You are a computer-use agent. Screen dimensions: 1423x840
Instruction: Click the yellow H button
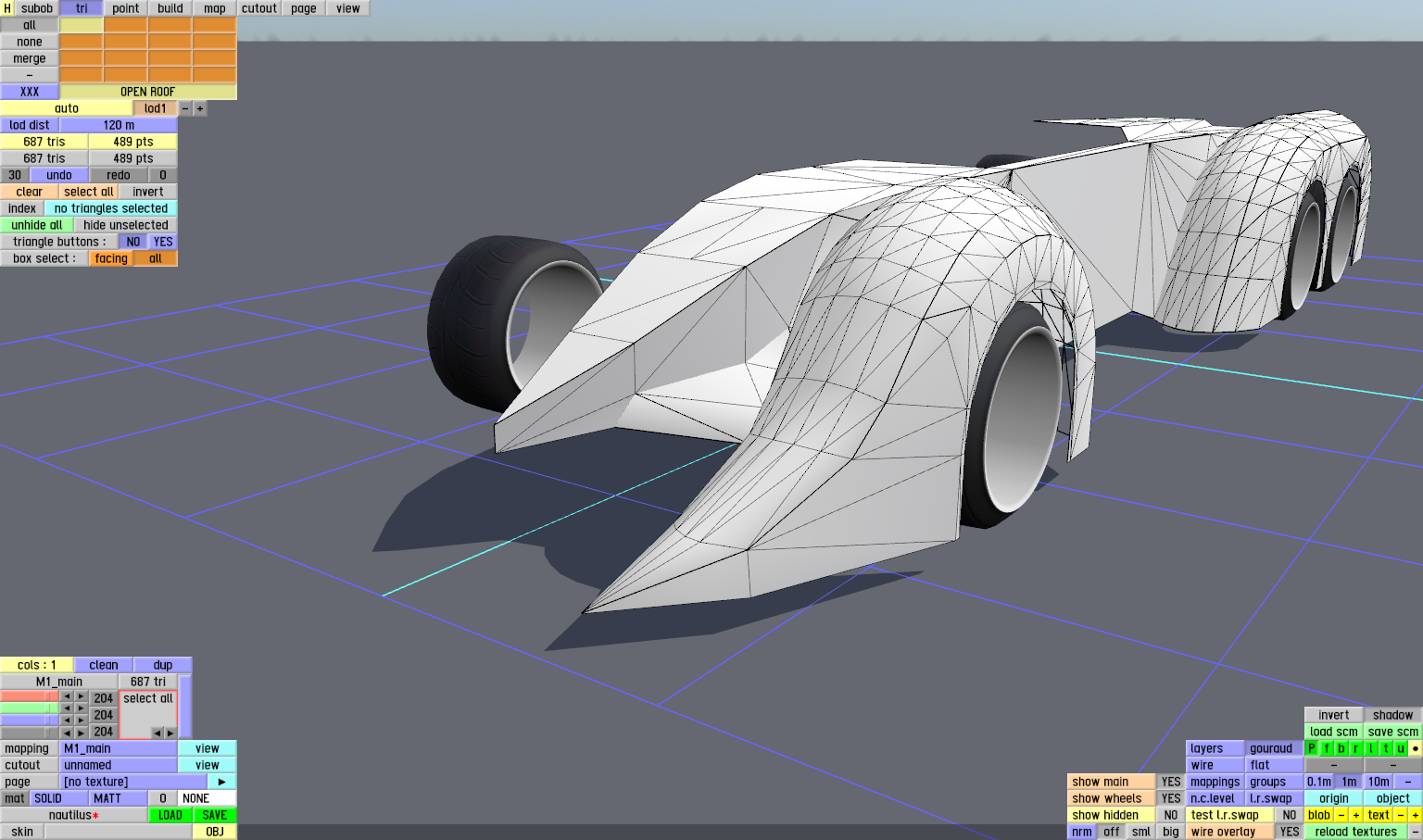[7, 8]
